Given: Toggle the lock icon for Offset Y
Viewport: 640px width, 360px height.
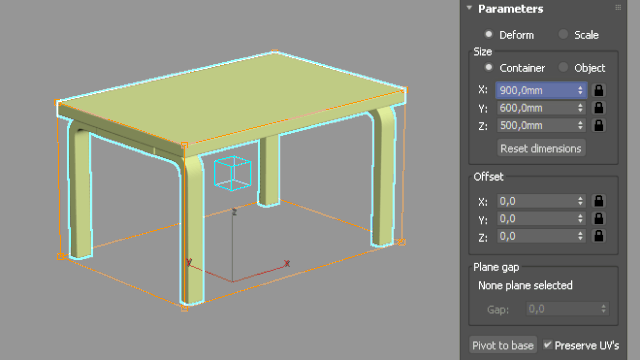Looking at the screenshot, I should coord(599,218).
